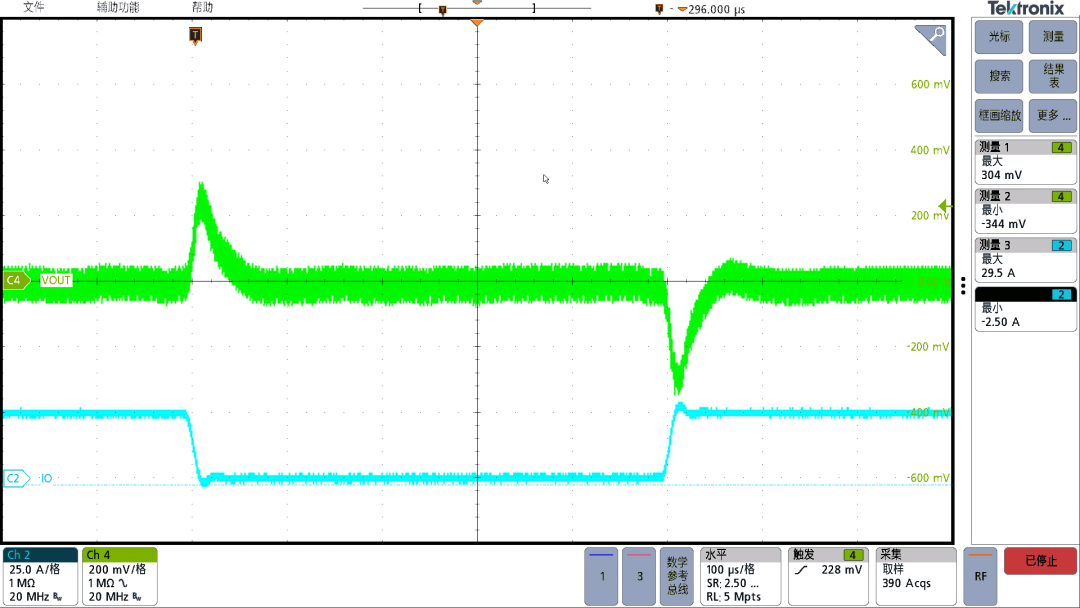Click the zoom magnifier icon on waveform
The height and width of the screenshot is (608, 1080).
point(931,40)
